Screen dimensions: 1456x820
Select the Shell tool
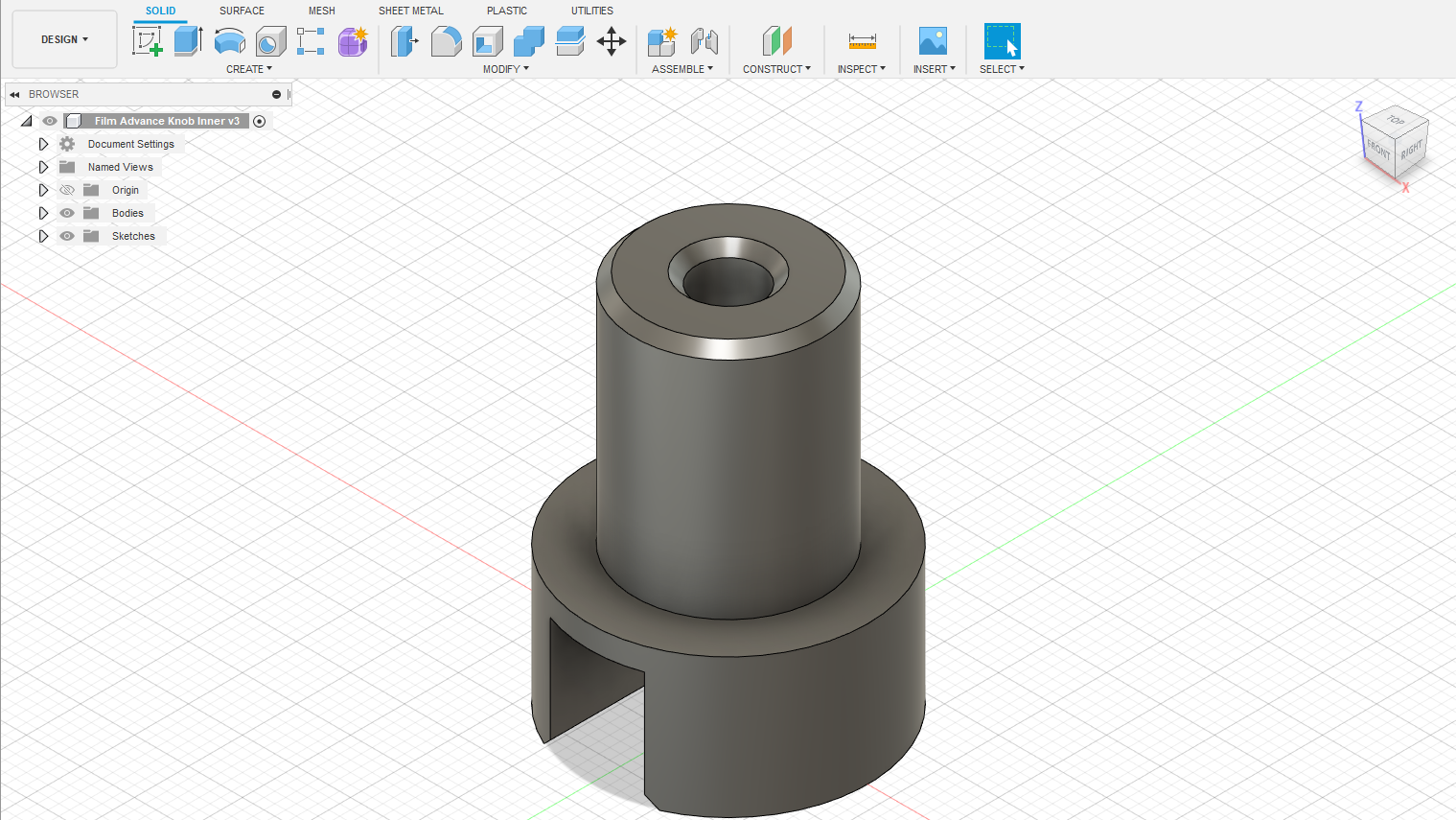(x=488, y=41)
